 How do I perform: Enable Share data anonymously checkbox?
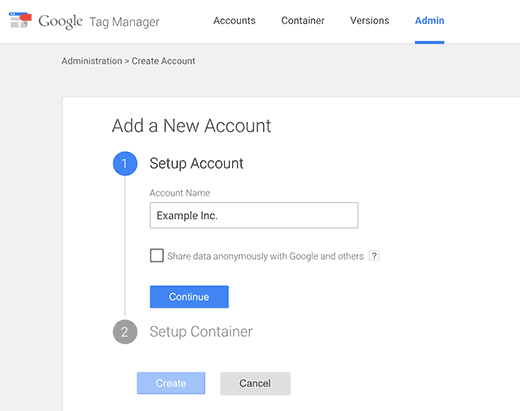(x=157, y=256)
